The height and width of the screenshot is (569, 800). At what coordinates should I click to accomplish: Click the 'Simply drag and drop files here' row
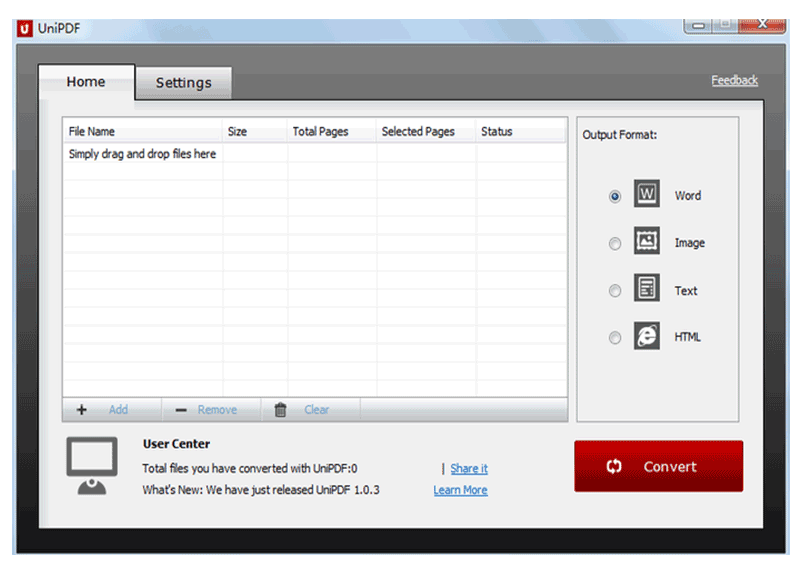tap(315, 154)
